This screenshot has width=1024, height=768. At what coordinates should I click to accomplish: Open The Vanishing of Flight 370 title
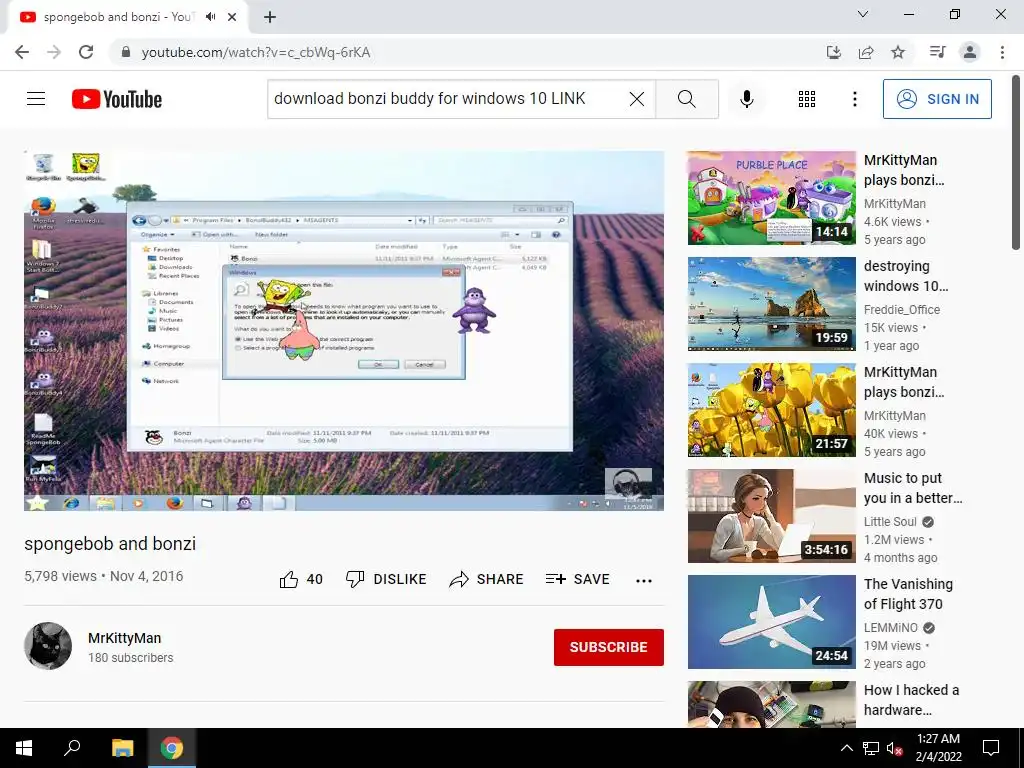pos(908,594)
